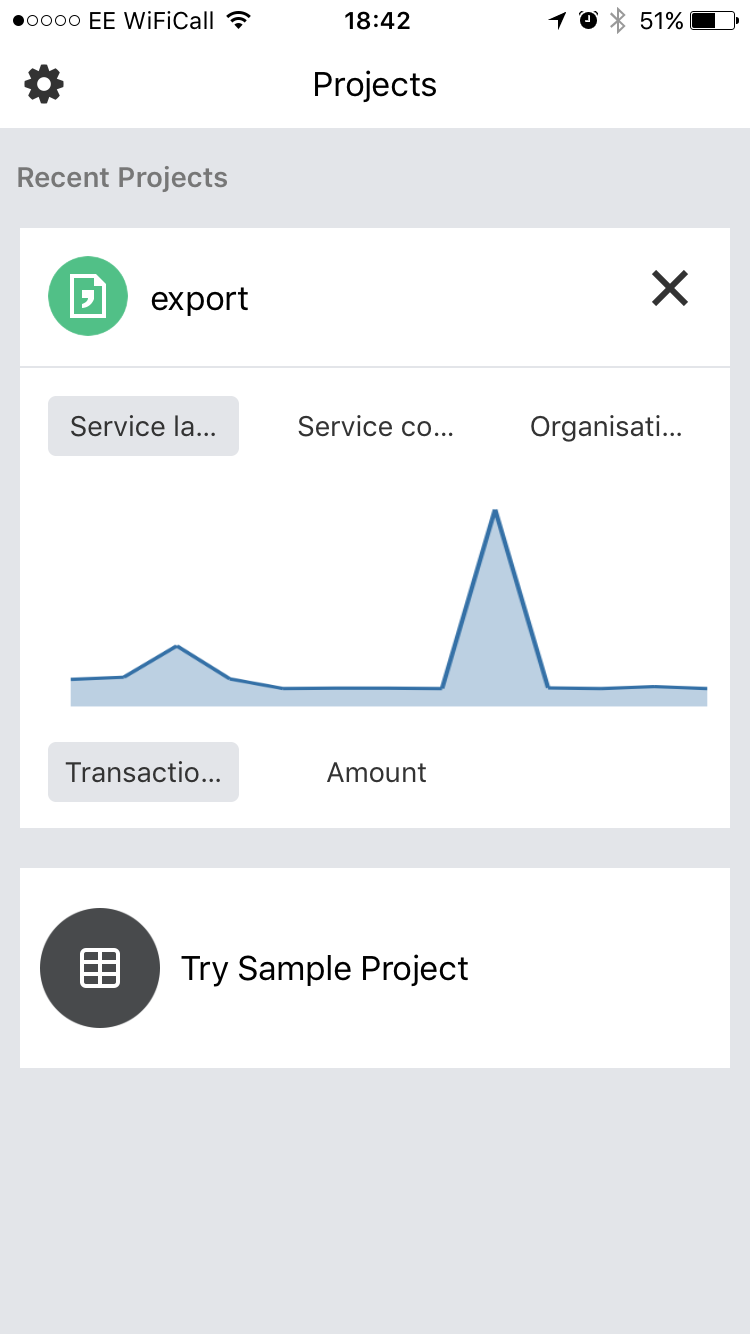Choose the 'Transactio...' measure chip
Image resolution: width=750 pixels, height=1334 pixels.
click(143, 772)
